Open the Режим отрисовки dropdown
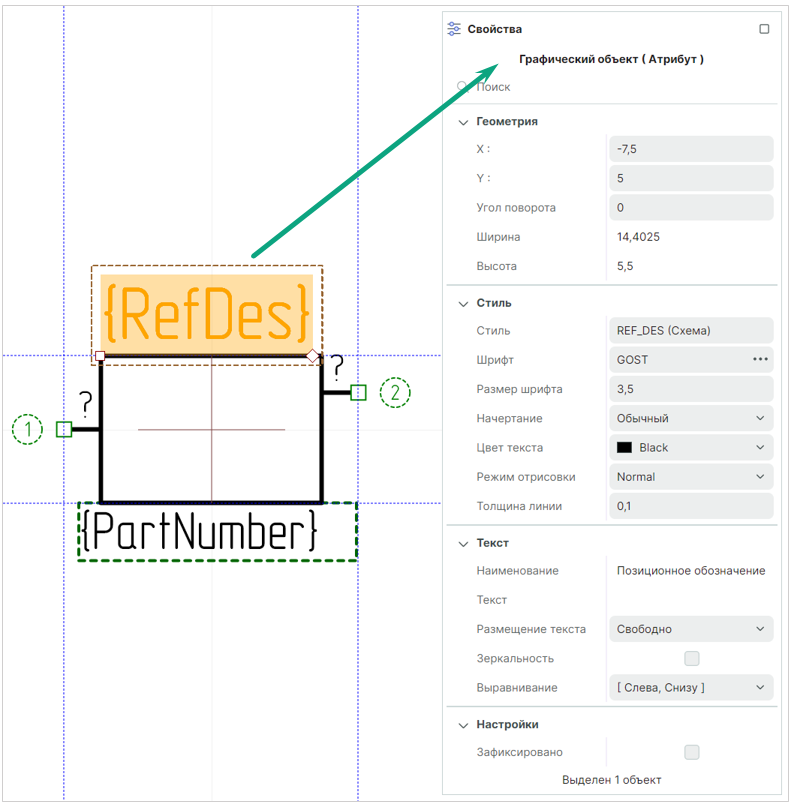 pos(691,477)
